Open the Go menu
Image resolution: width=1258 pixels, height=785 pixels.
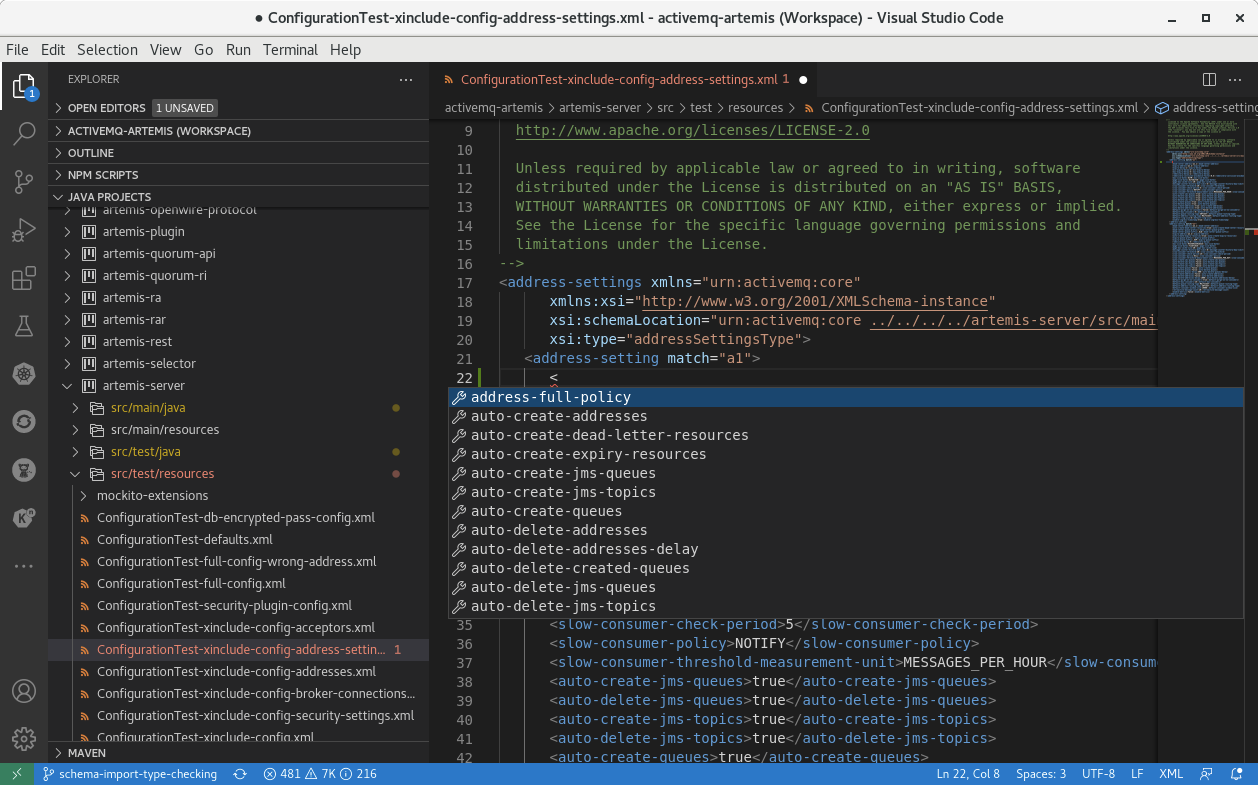204,50
